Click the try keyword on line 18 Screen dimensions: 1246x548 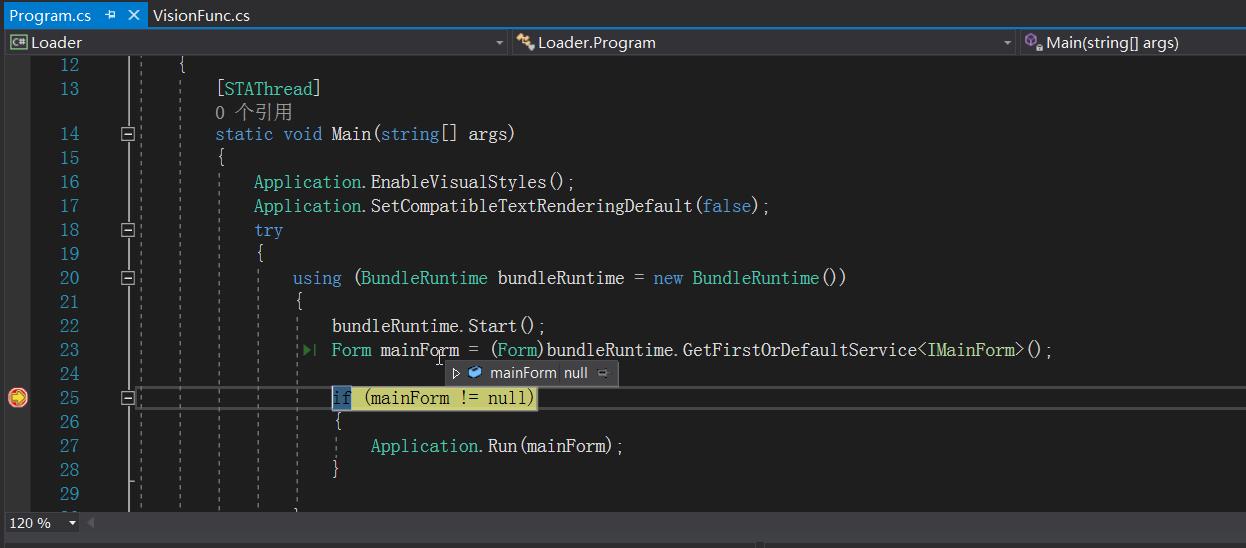(268, 231)
